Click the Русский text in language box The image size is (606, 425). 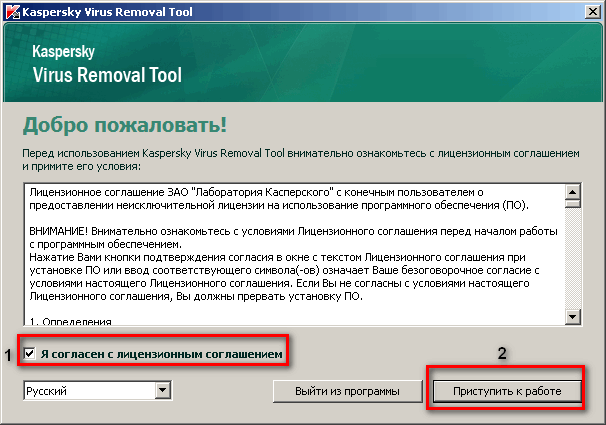click(46, 391)
